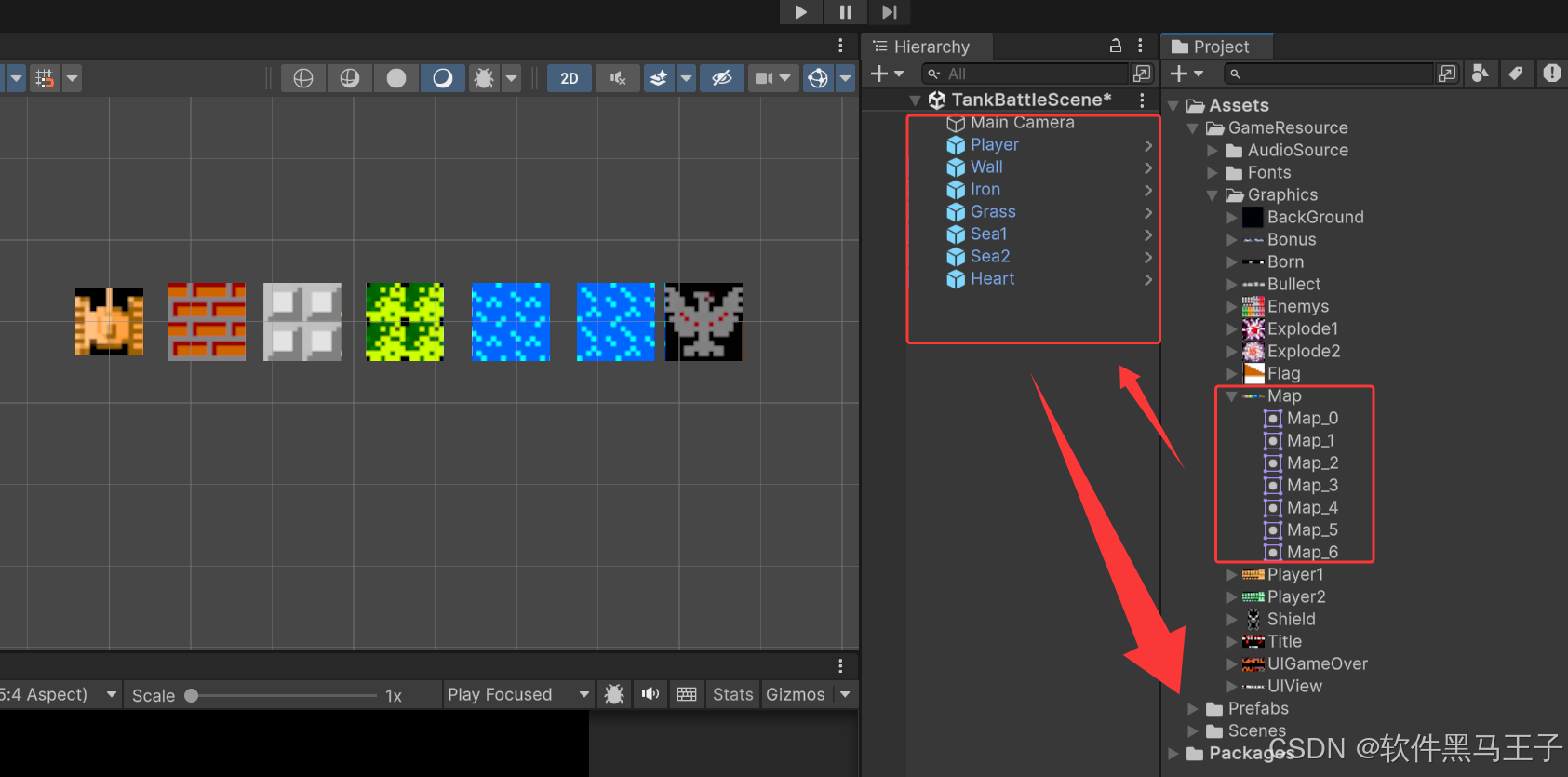Screen dimensions: 1568x777
Task: Open the Project search window icon
Action: pos(1447,74)
